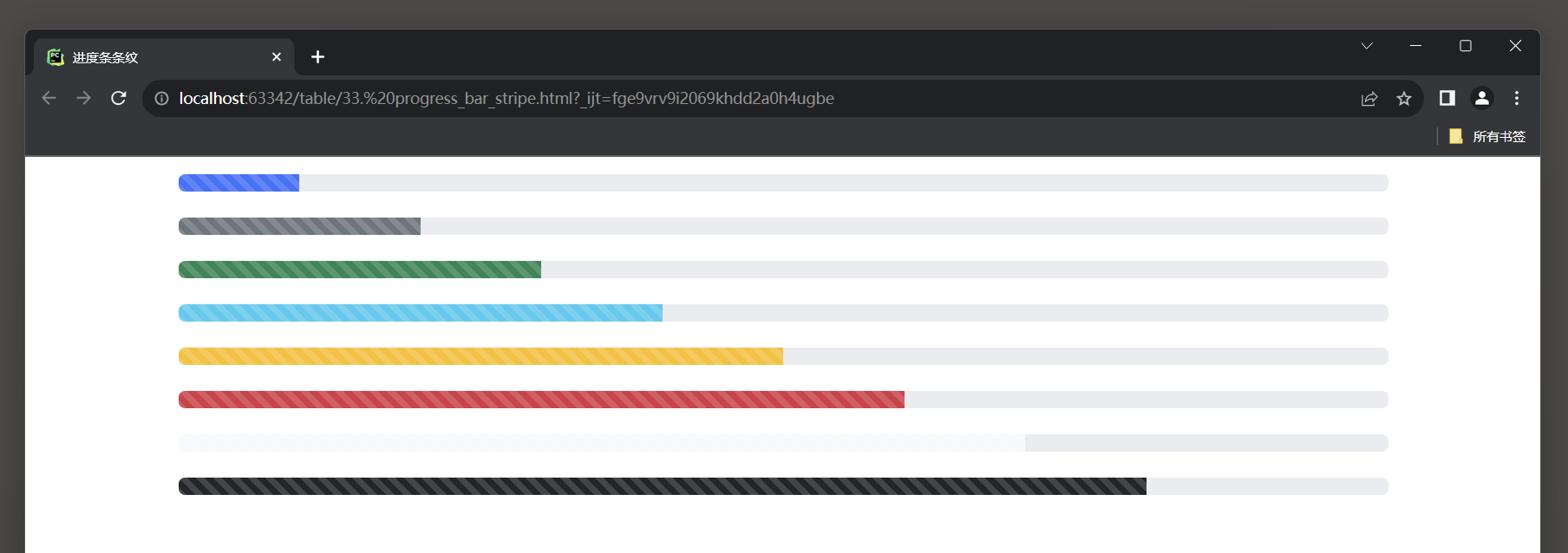Image resolution: width=1568 pixels, height=553 pixels.
Task: Select the 进度条条纹 tab
Action: point(164,56)
